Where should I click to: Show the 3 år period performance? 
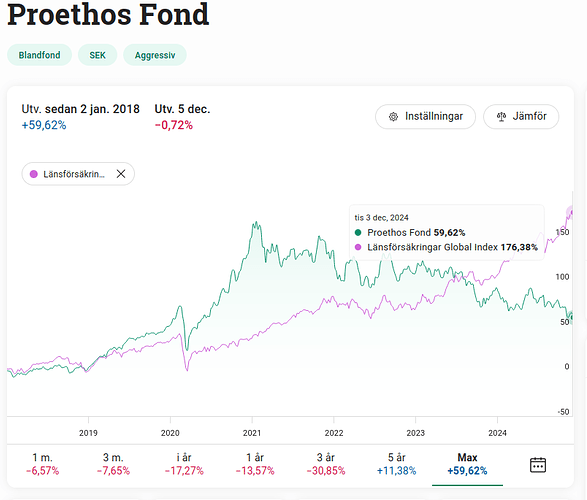(x=326, y=464)
